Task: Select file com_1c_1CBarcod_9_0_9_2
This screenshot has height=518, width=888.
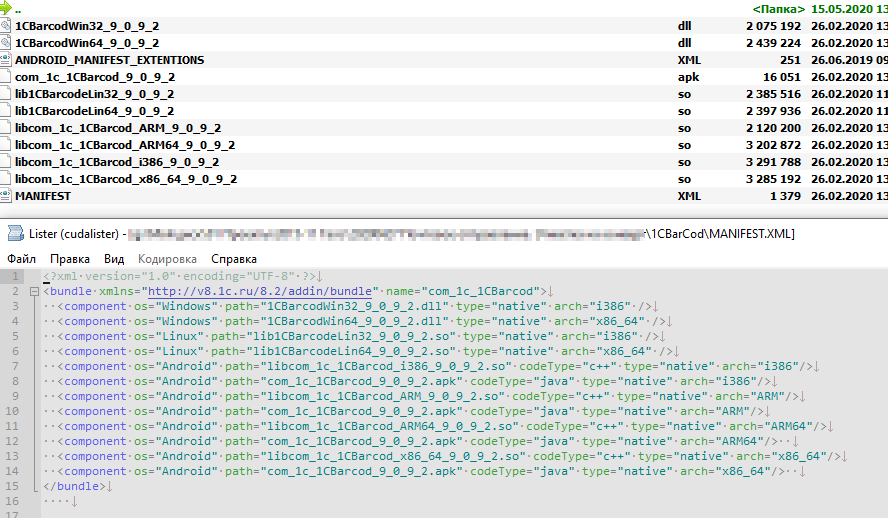Action: [95, 77]
